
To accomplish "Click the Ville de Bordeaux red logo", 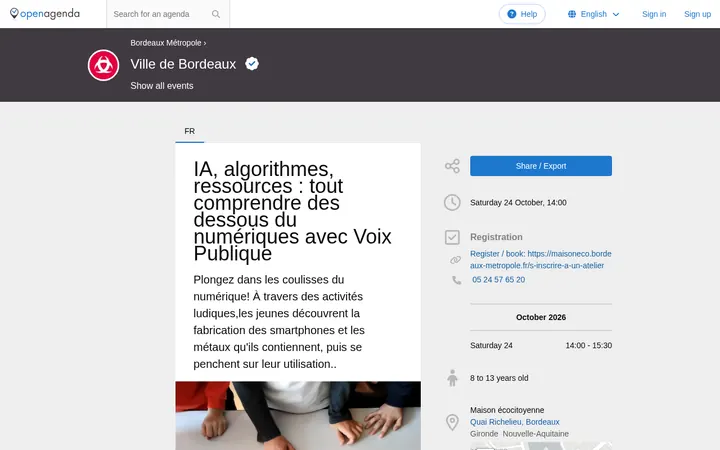I will tap(103, 65).
